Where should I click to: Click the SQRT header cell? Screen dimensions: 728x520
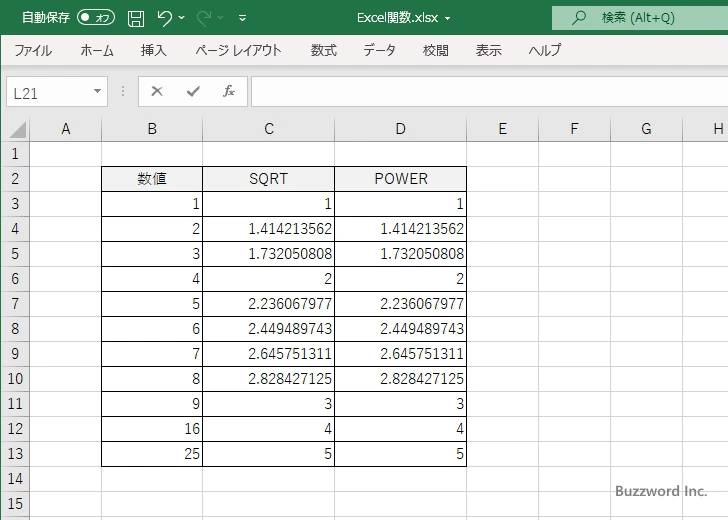point(269,179)
